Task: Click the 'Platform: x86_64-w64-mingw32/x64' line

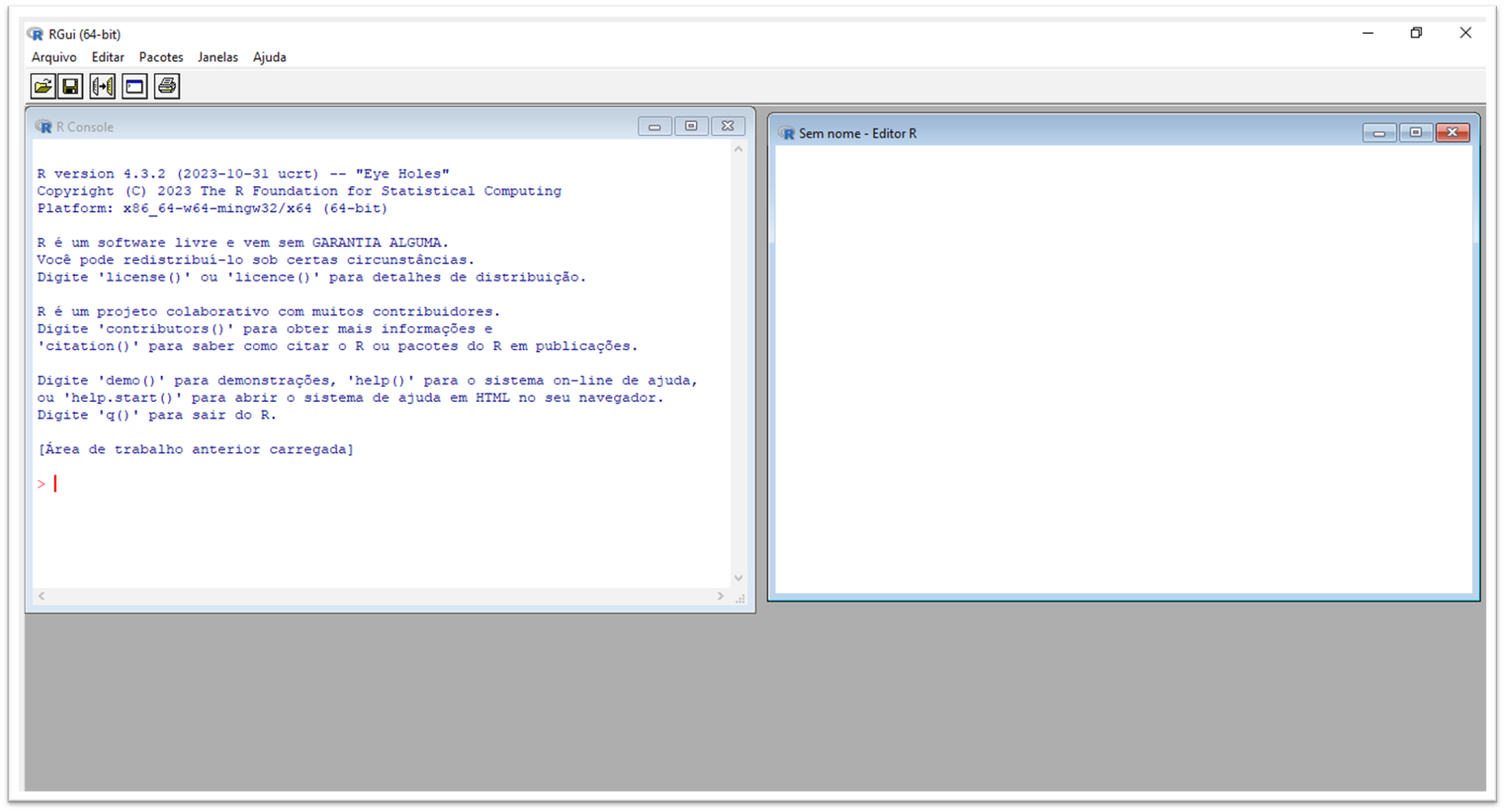Action: tap(213, 208)
